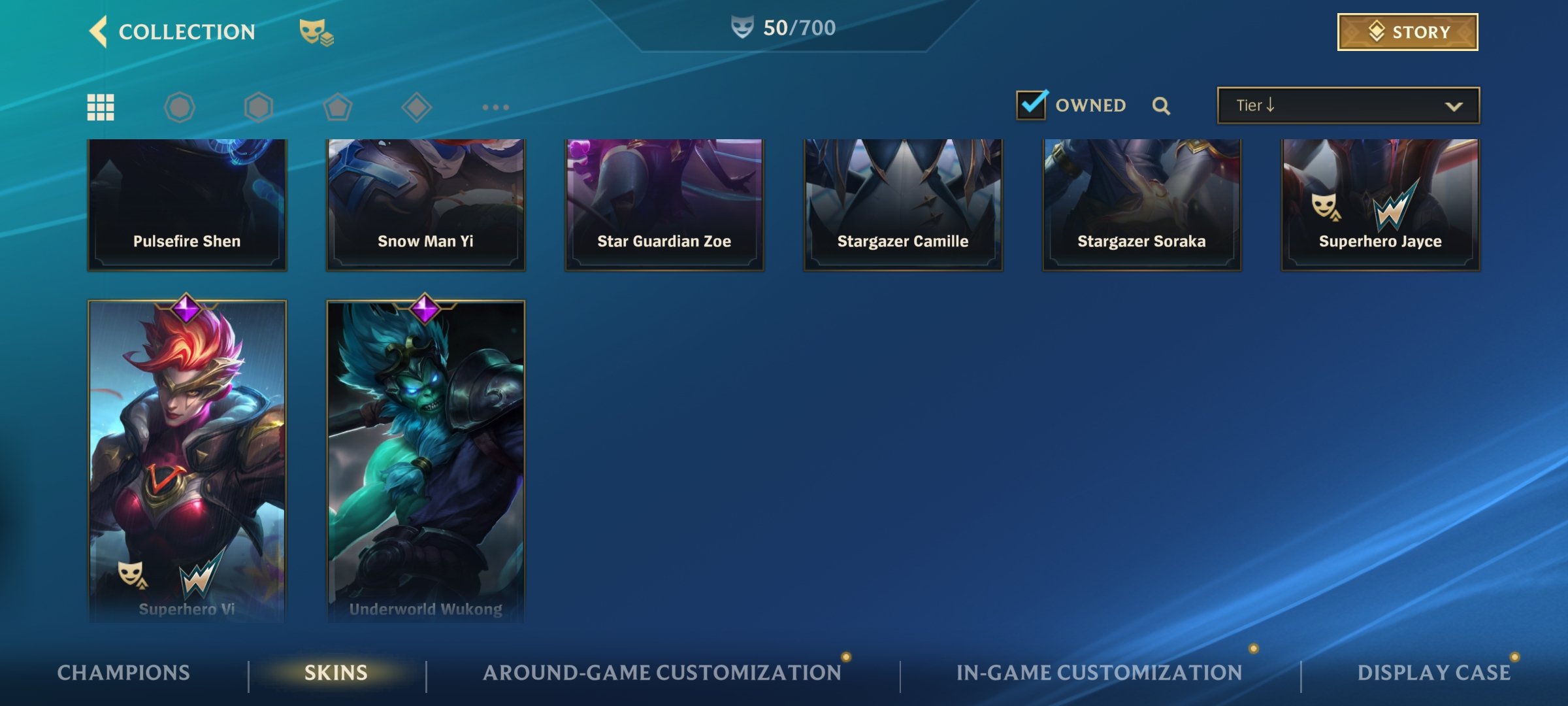Show more tier filters via ellipsis
Image resolution: width=1568 pixels, height=706 pixels.
pyautogui.click(x=496, y=107)
